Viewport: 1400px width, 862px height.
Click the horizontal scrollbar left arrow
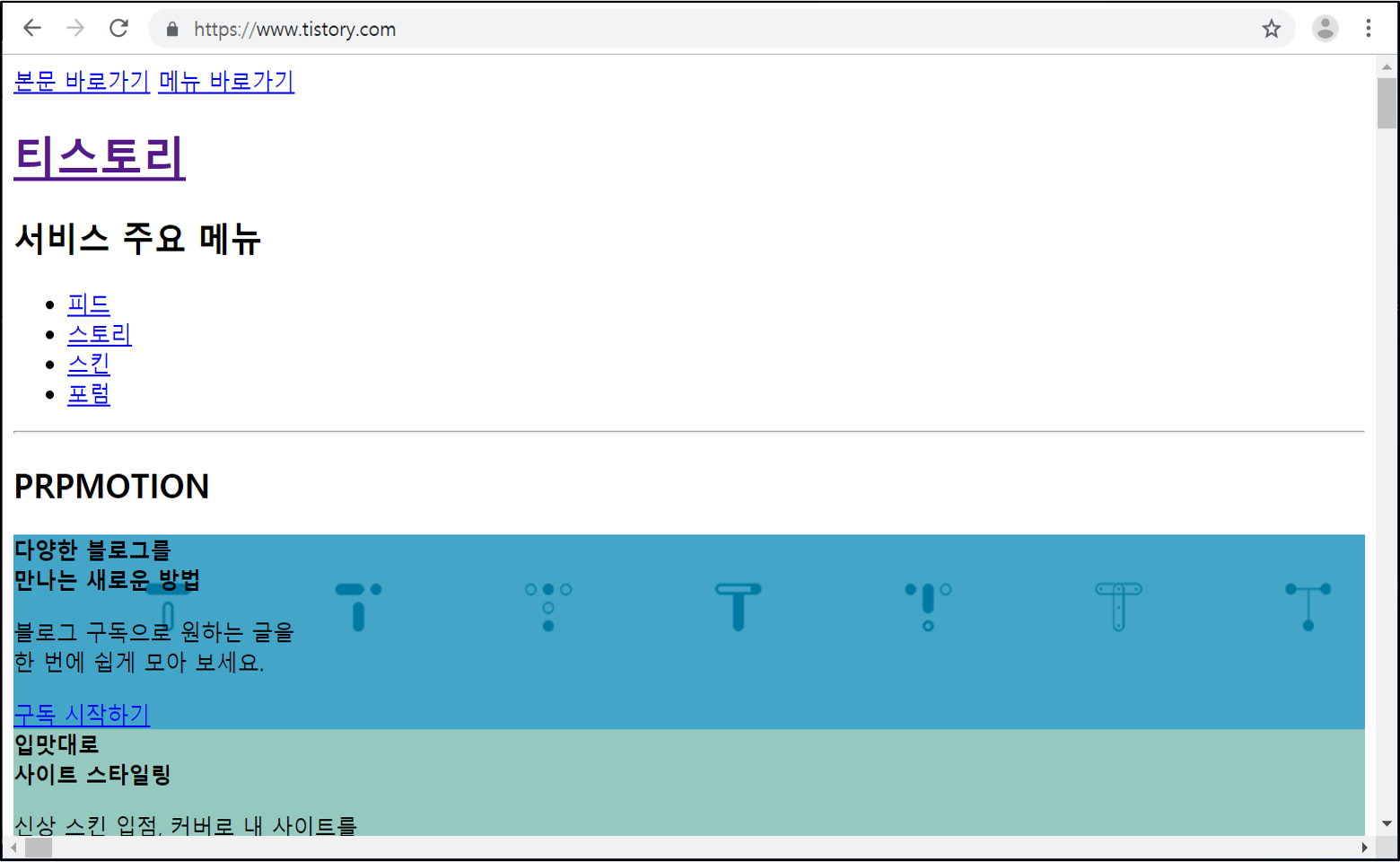13,848
